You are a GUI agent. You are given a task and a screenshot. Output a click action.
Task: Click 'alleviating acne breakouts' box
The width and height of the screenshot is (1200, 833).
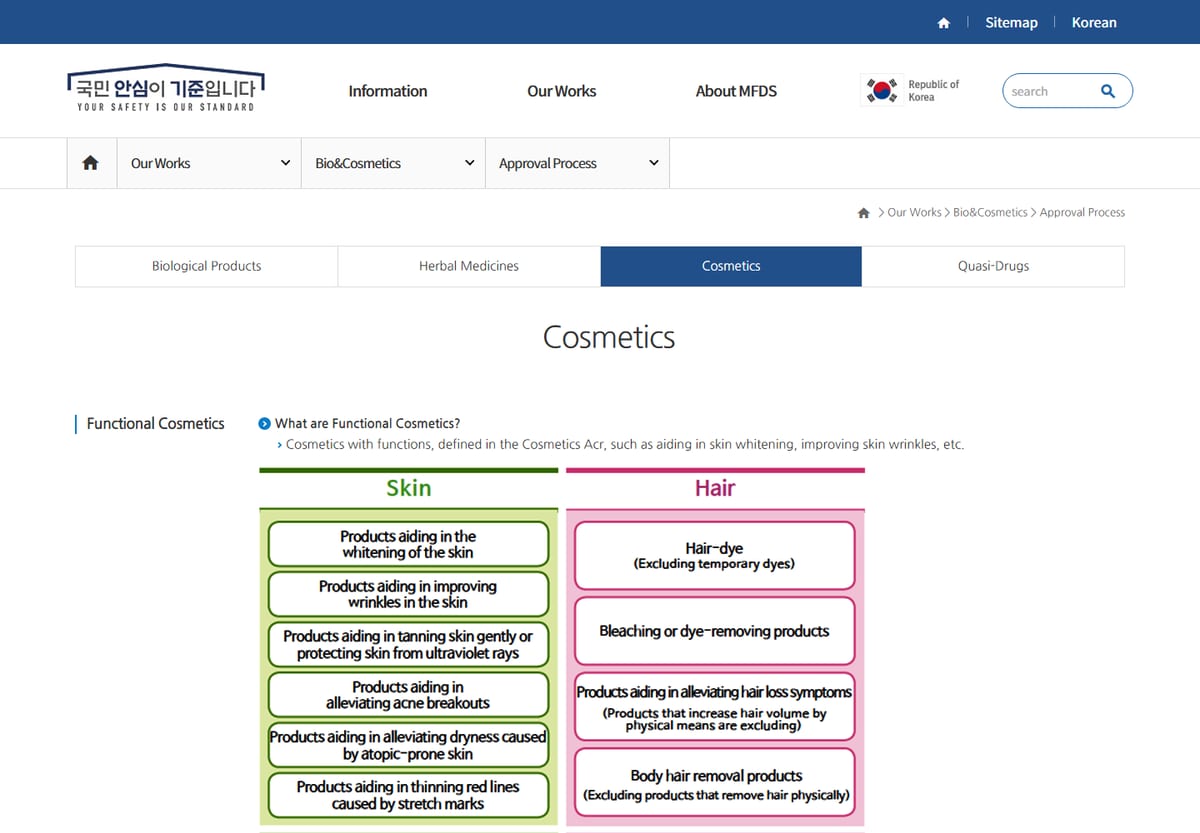point(408,695)
